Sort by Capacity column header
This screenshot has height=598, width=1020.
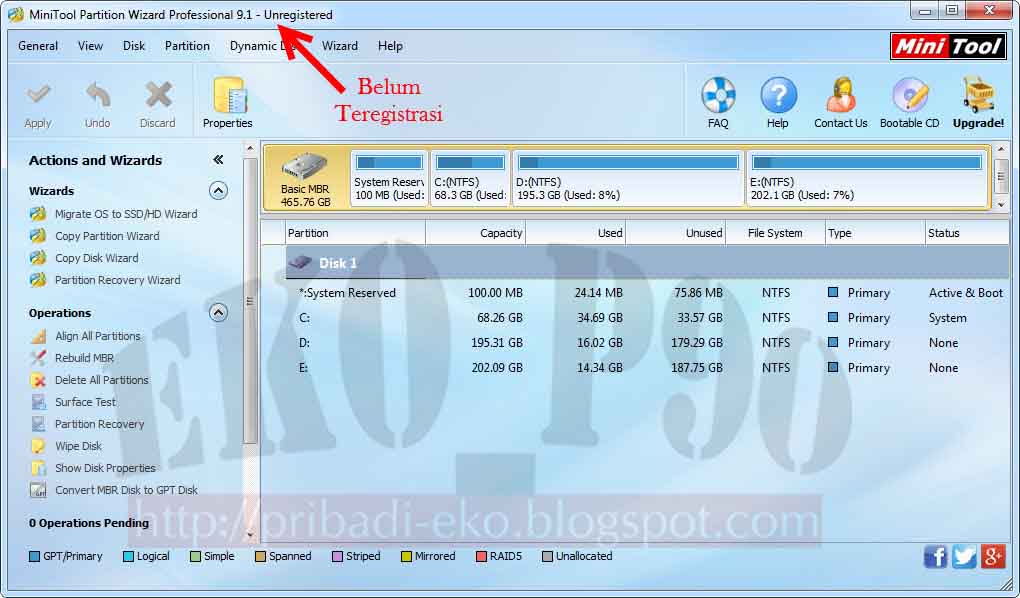(x=476, y=233)
